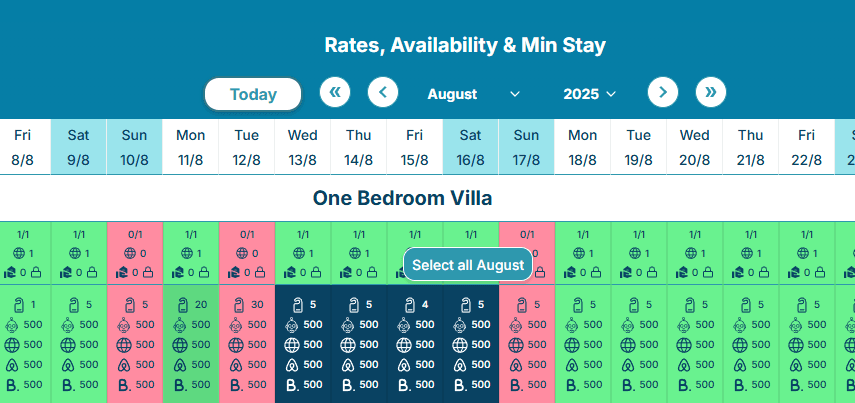Open the August month dropdown
855x403 pixels.
[x=473, y=94]
